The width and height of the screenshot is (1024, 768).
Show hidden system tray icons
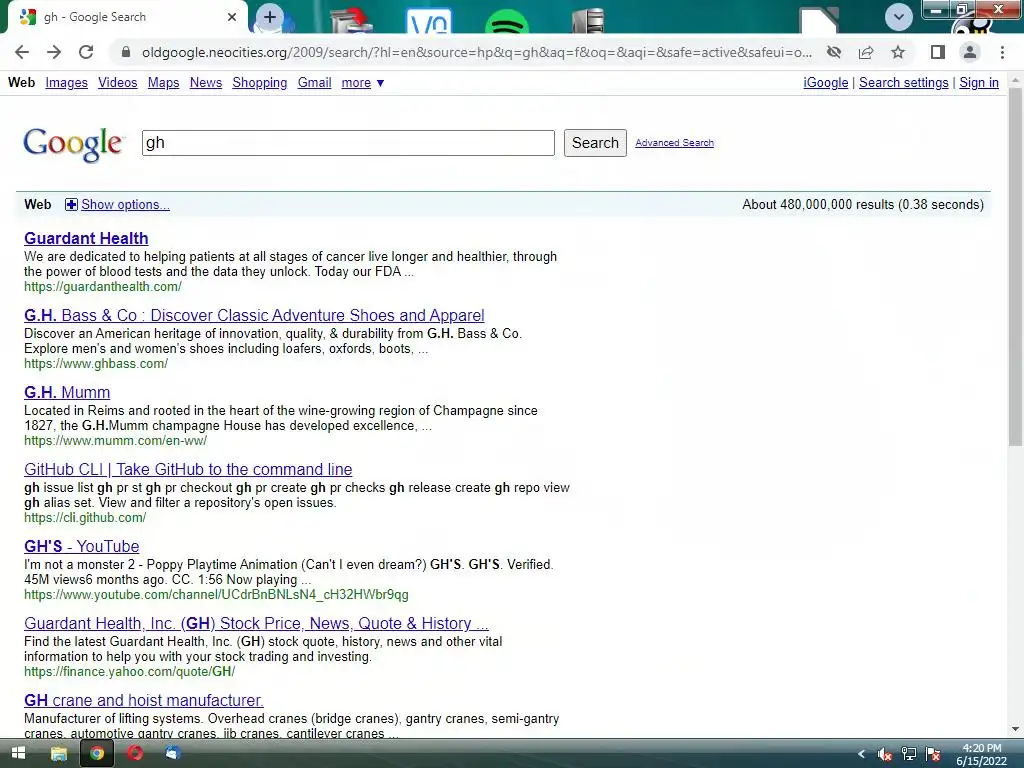[861, 754]
